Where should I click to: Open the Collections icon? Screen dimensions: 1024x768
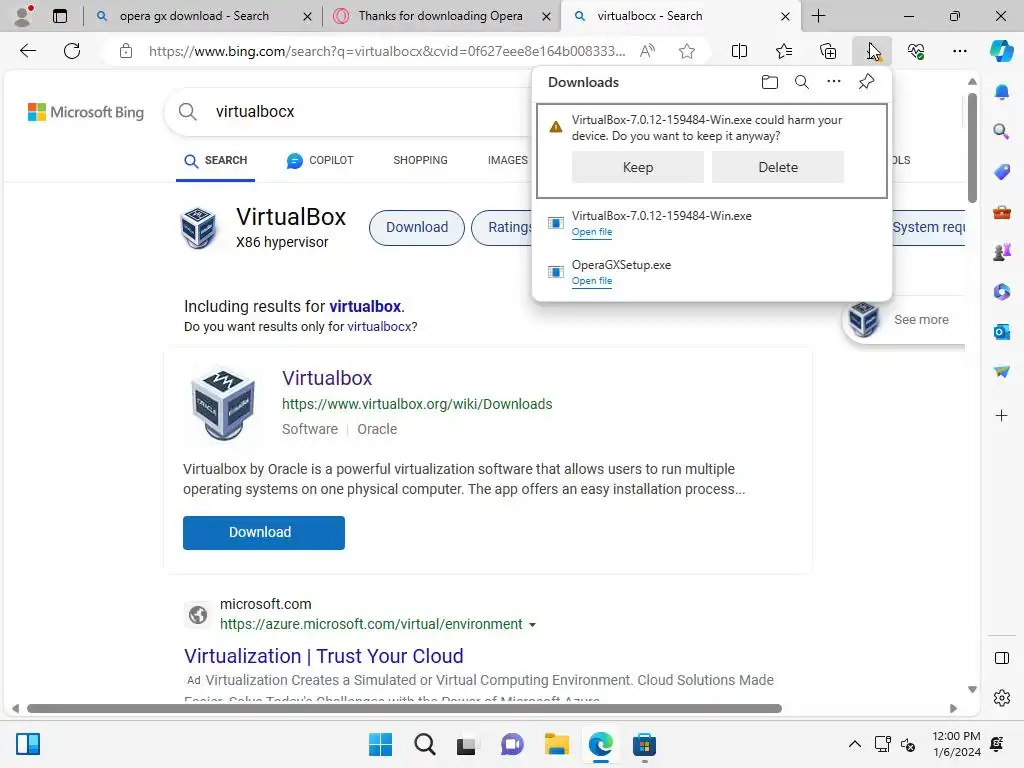pos(828,51)
